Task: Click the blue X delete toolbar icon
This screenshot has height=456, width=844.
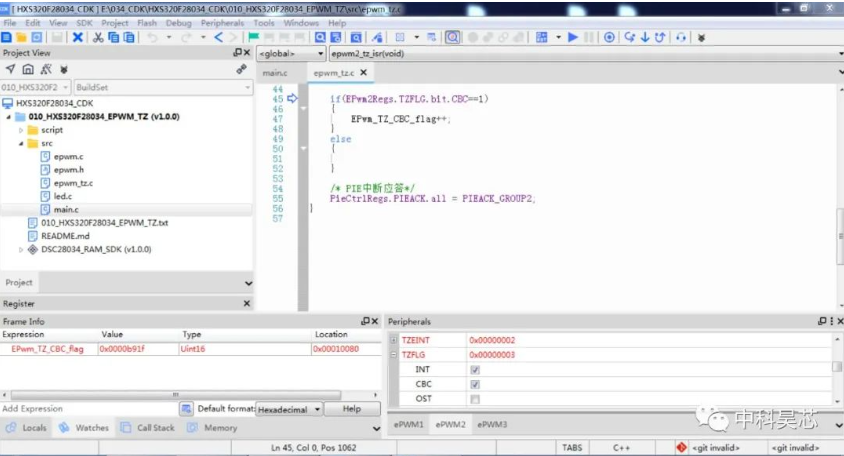Action: click(78, 37)
